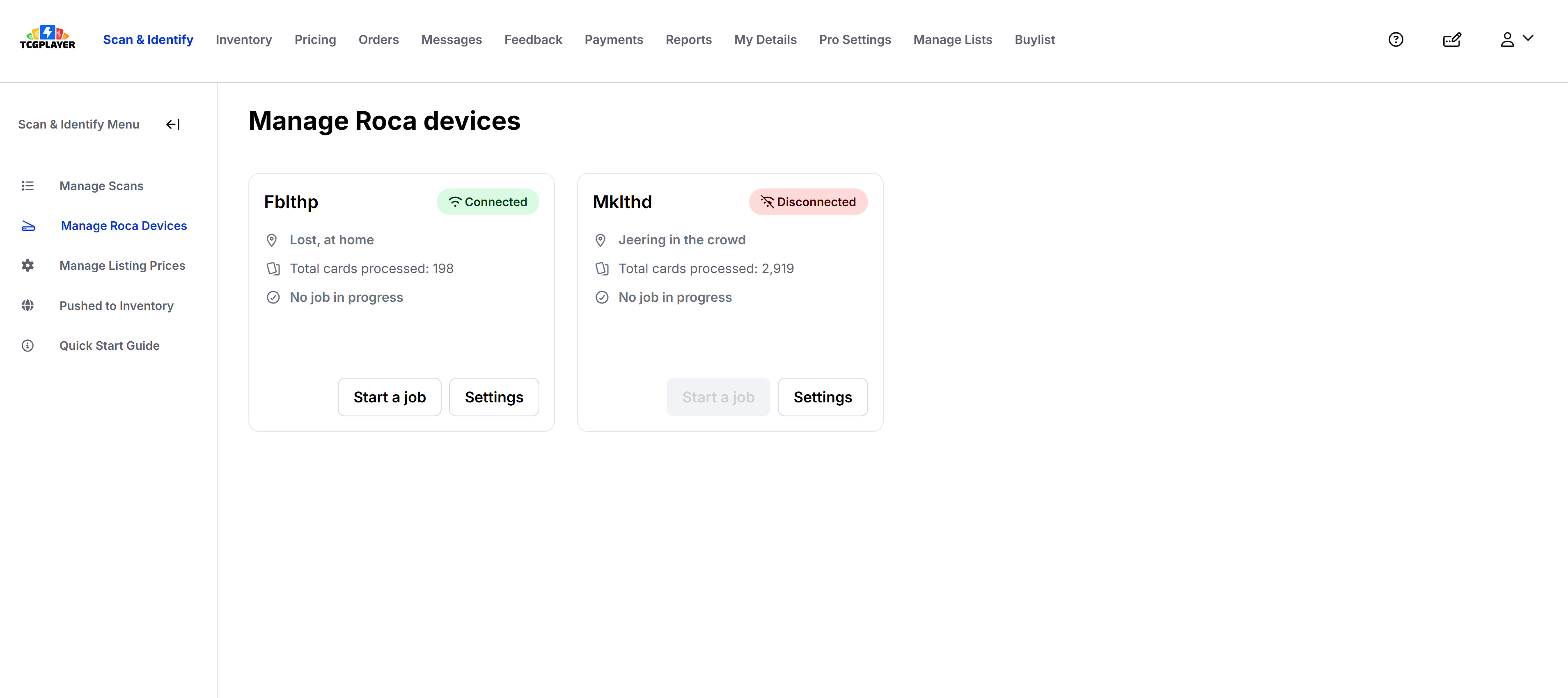1568x698 pixels.
Task: Open Pro Settings
Action: tap(855, 39)
